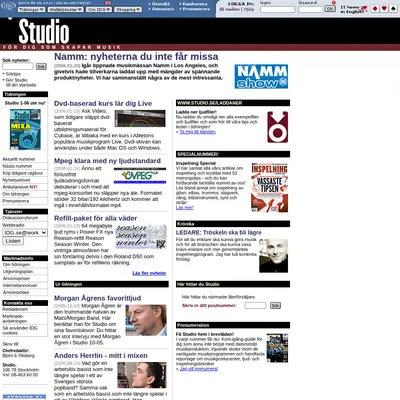400x400 pixels.
Task: Open the Söktips link
Action: (x=13, y=74)
